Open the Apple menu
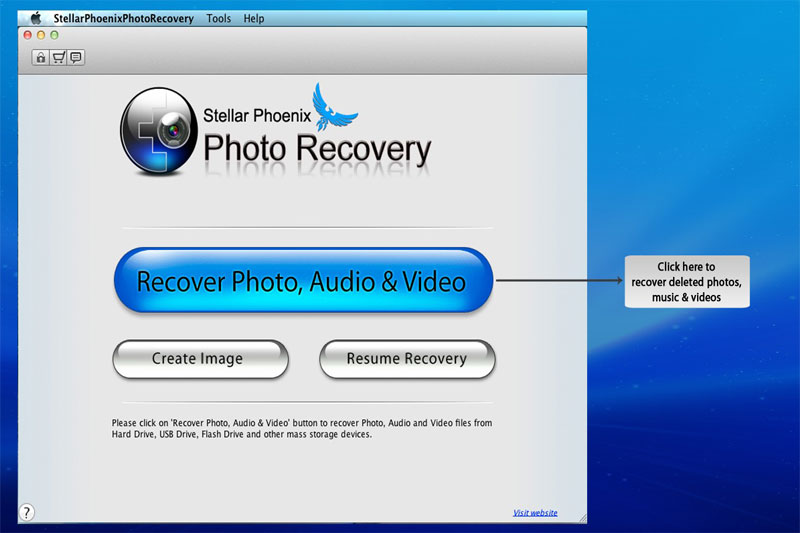This screenshot has height=533, width=800. pos(36,19)
